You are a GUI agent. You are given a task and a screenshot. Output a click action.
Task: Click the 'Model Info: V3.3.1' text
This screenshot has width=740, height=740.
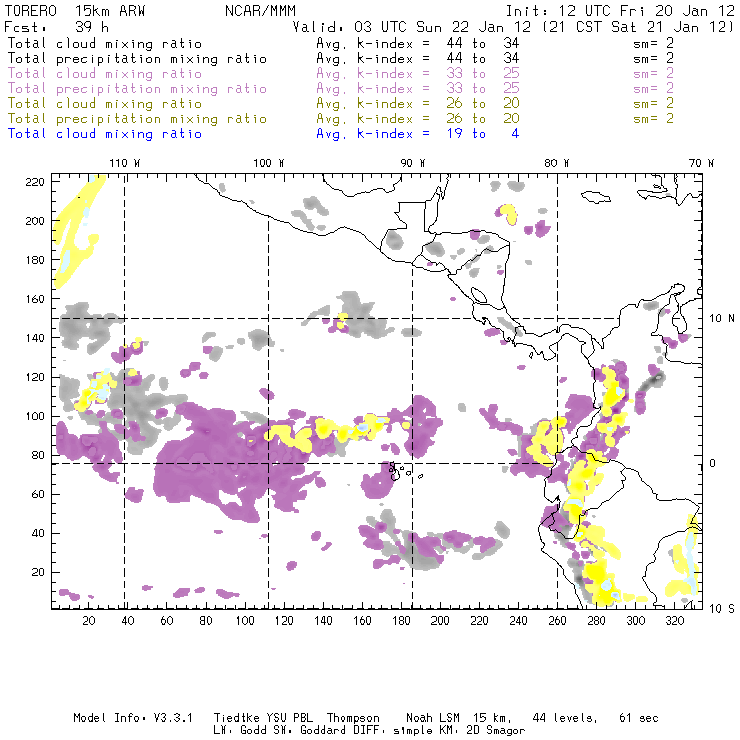(133, 718)
